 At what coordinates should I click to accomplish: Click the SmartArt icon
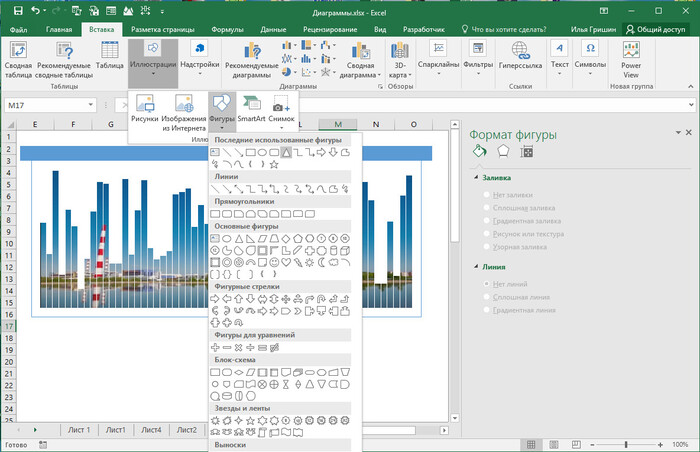[251, 103]
